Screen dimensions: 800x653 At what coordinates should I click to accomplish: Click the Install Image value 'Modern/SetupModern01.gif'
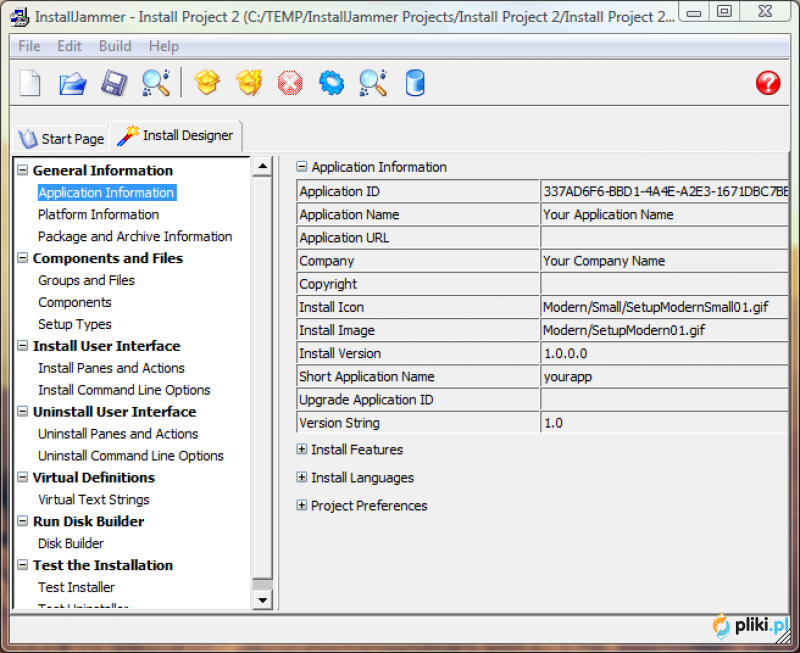click(664, 330)
